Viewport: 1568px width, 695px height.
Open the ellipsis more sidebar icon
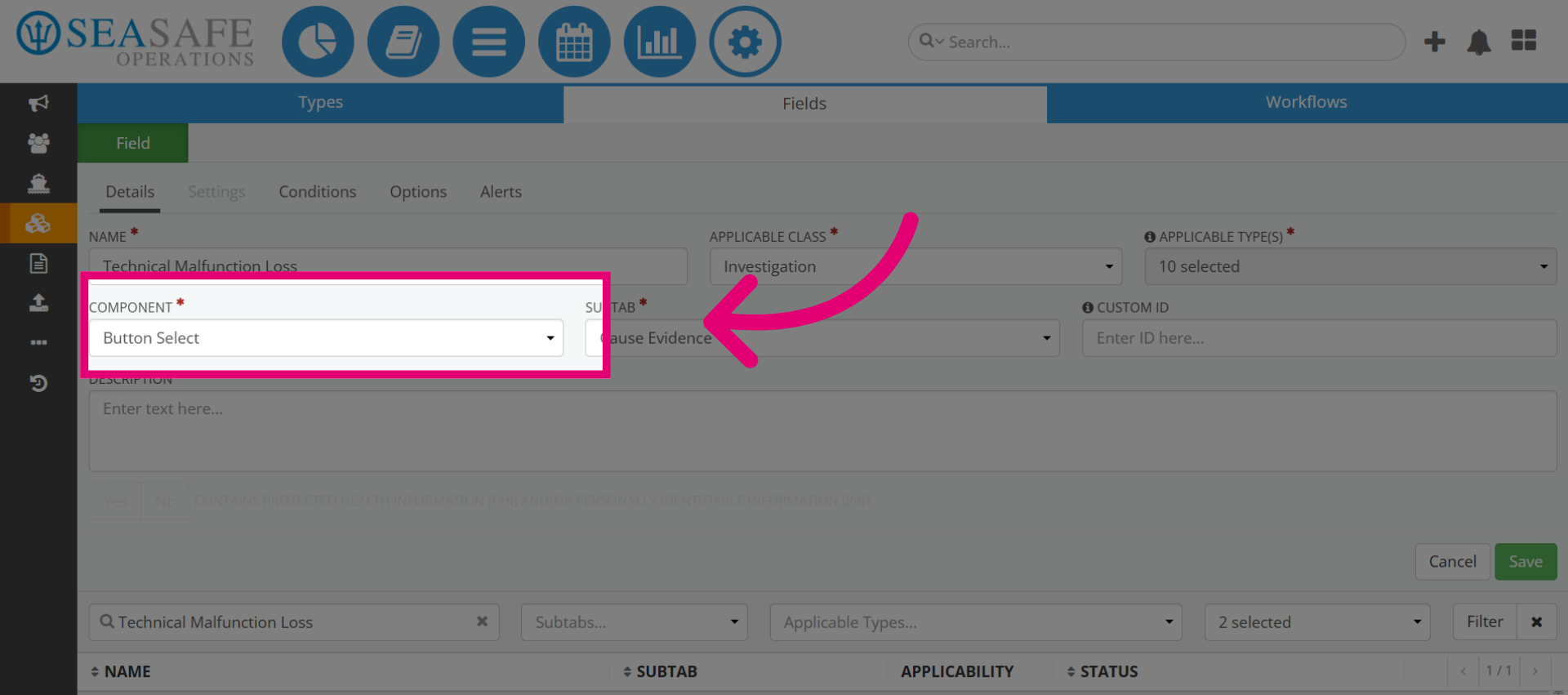coord(38,342)
